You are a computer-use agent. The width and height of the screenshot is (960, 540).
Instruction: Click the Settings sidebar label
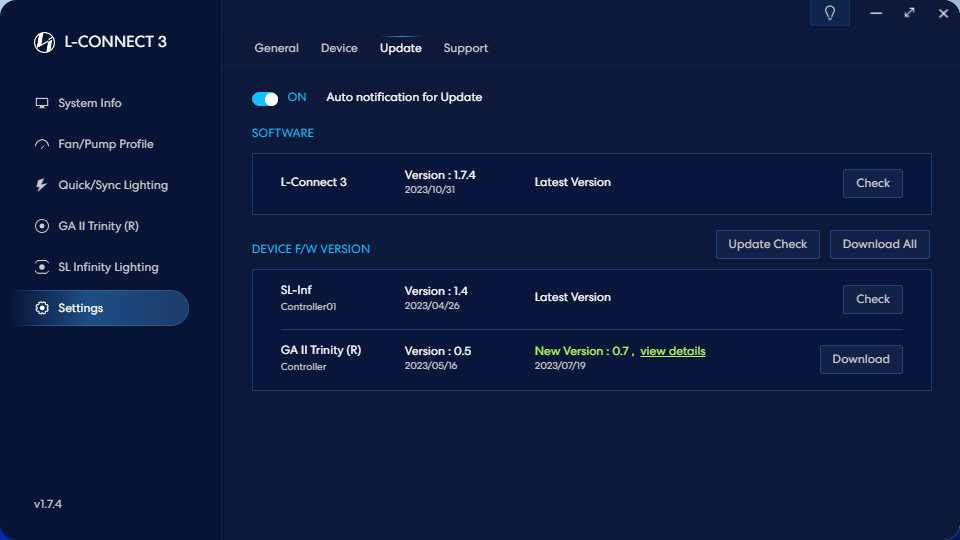81,308
